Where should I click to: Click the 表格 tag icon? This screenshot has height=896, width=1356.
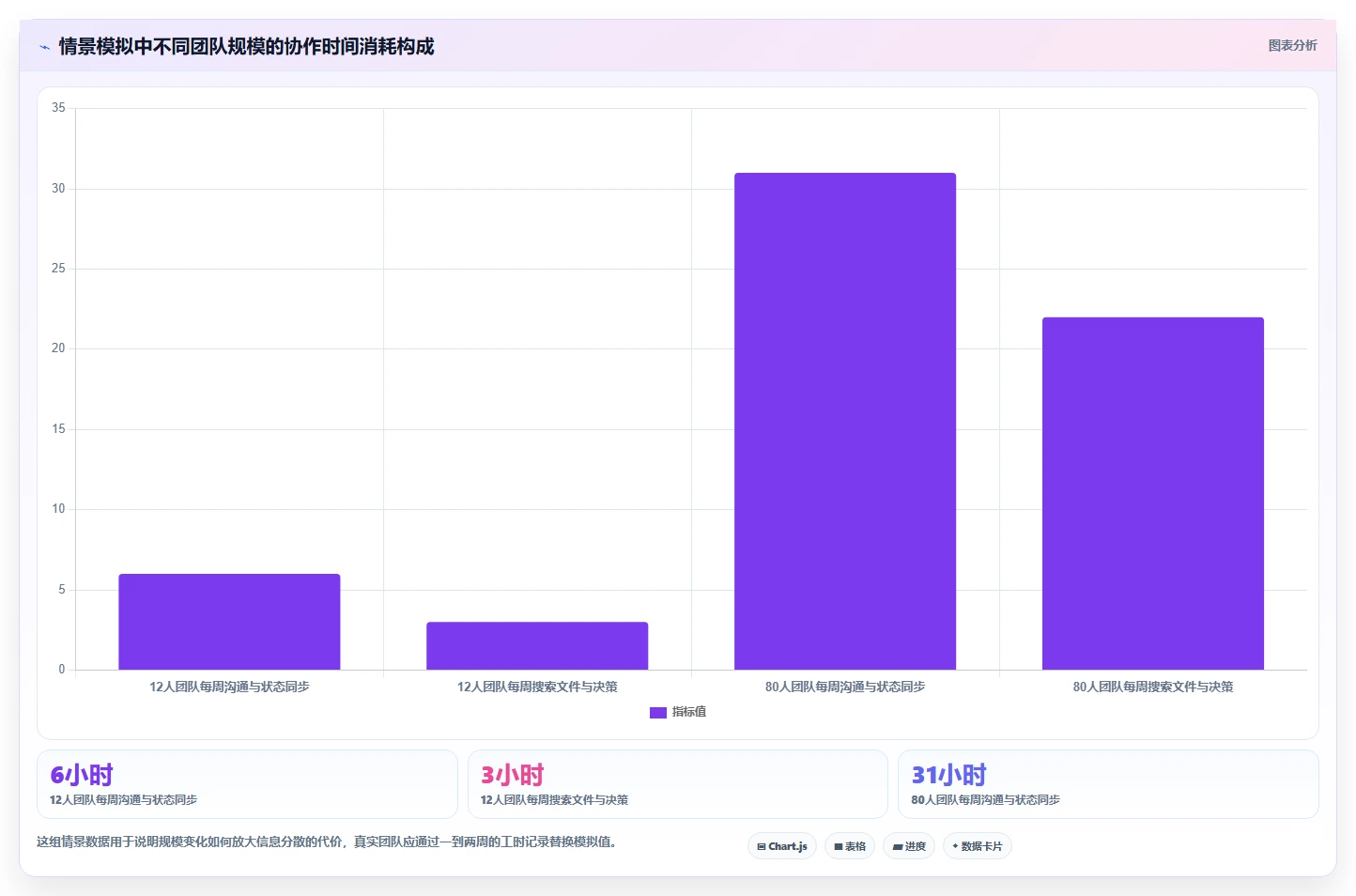[x=839, y=847]
